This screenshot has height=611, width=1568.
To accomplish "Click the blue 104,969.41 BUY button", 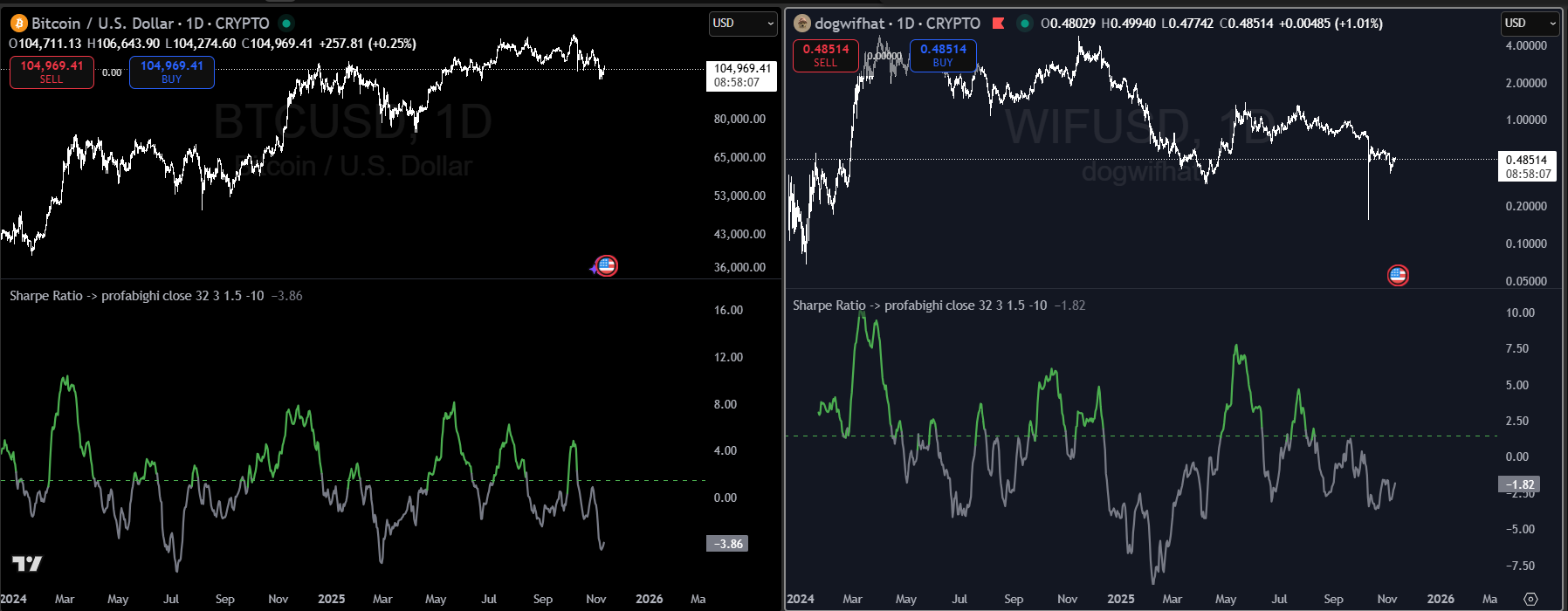I will 172,72.
